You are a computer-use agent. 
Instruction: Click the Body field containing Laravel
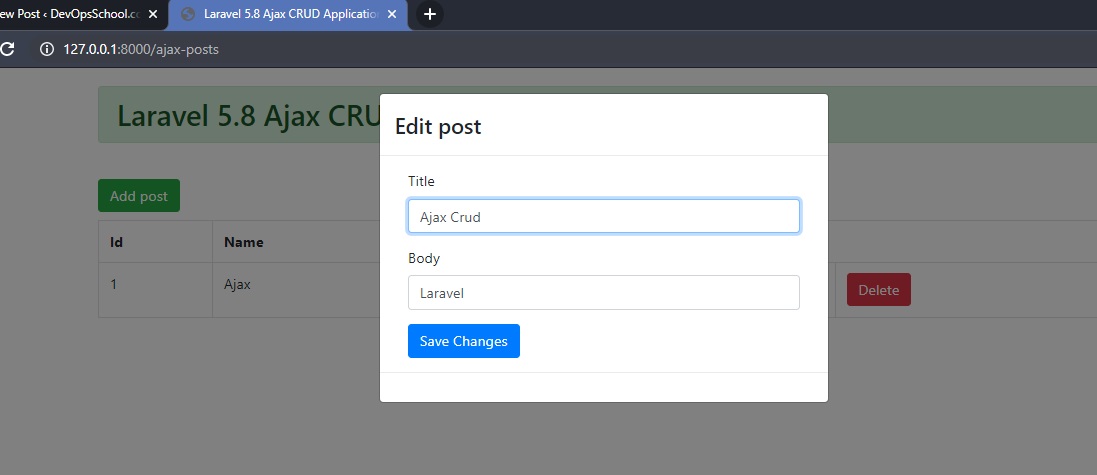point(603,293)
